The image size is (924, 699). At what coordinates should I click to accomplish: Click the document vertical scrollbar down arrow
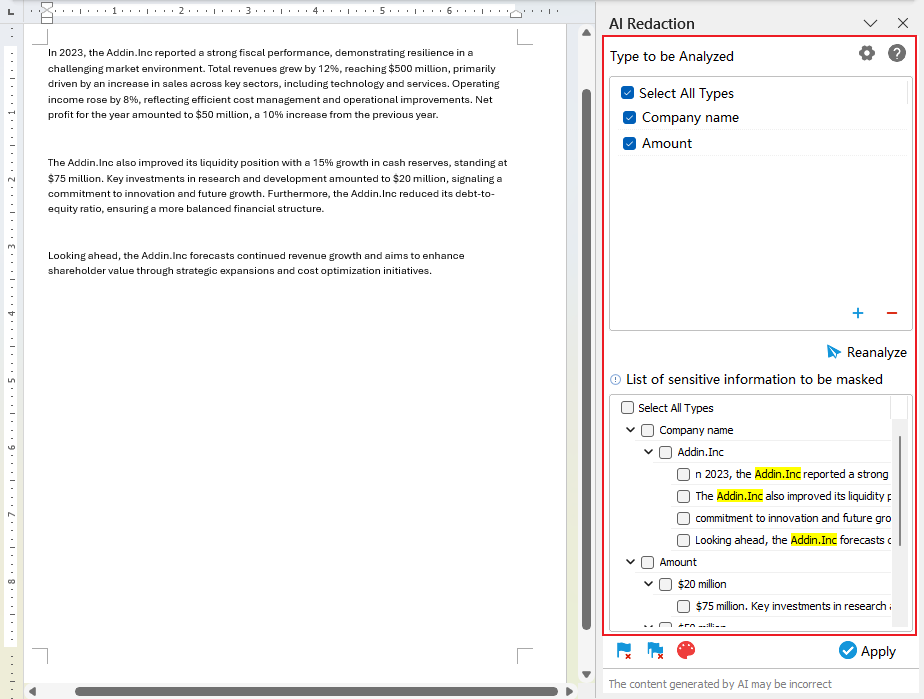coord(586,674)
